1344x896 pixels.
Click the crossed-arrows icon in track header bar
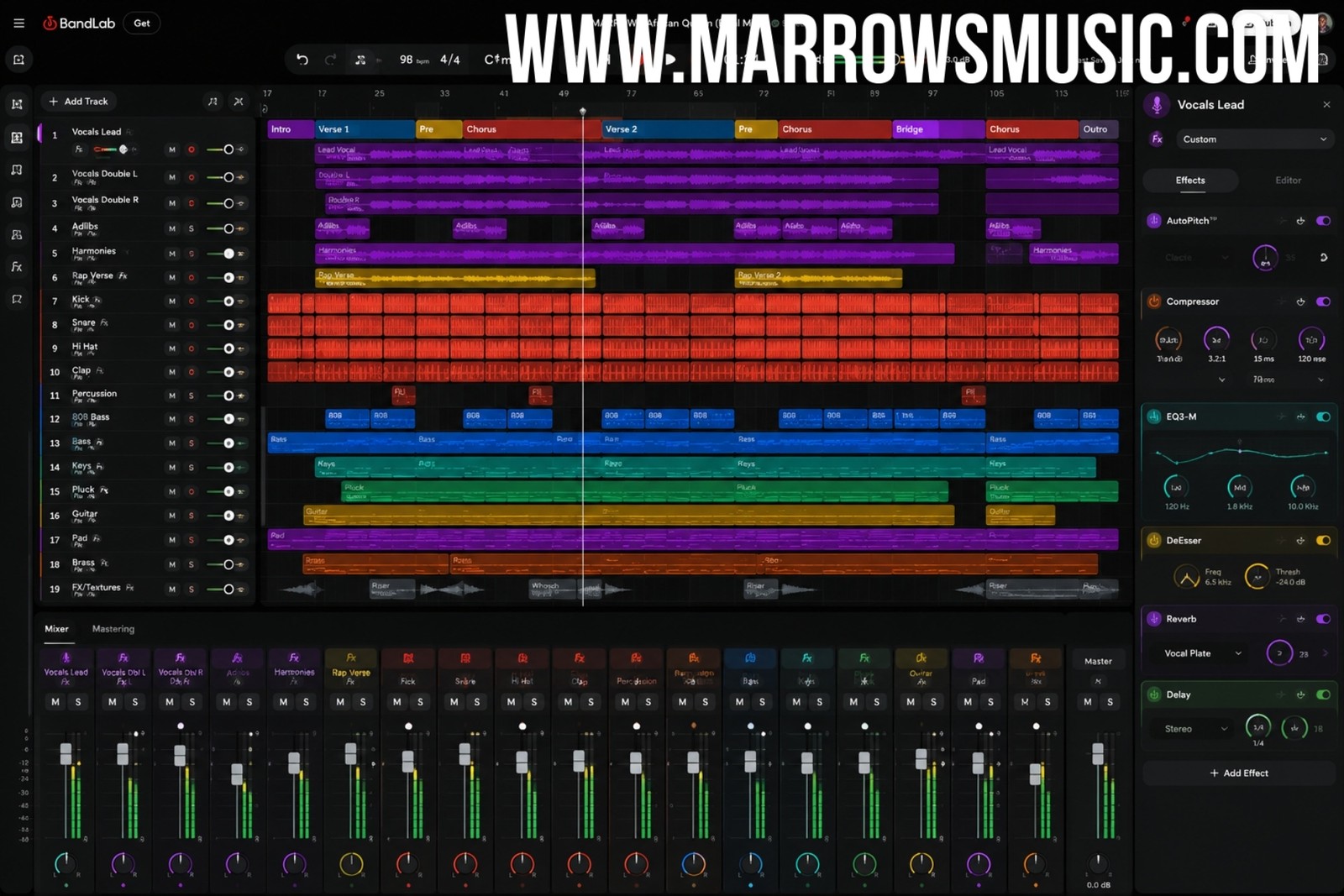pyautogui.click(x=239, y=102)
